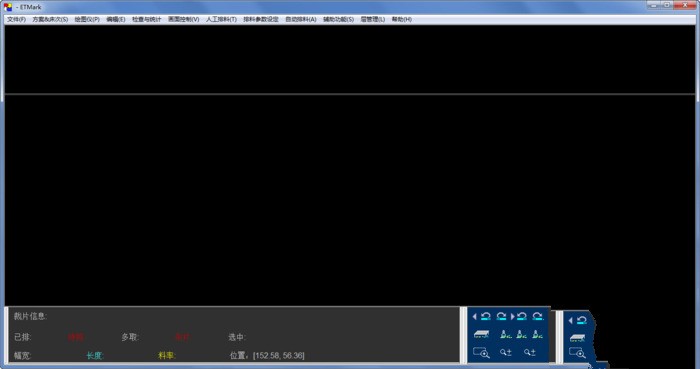Screen dimensions: 700x369
Task: Click the counter-clockwise rotate icon beside the left triangle, wide panel
Action: click(x=485, y=316)
